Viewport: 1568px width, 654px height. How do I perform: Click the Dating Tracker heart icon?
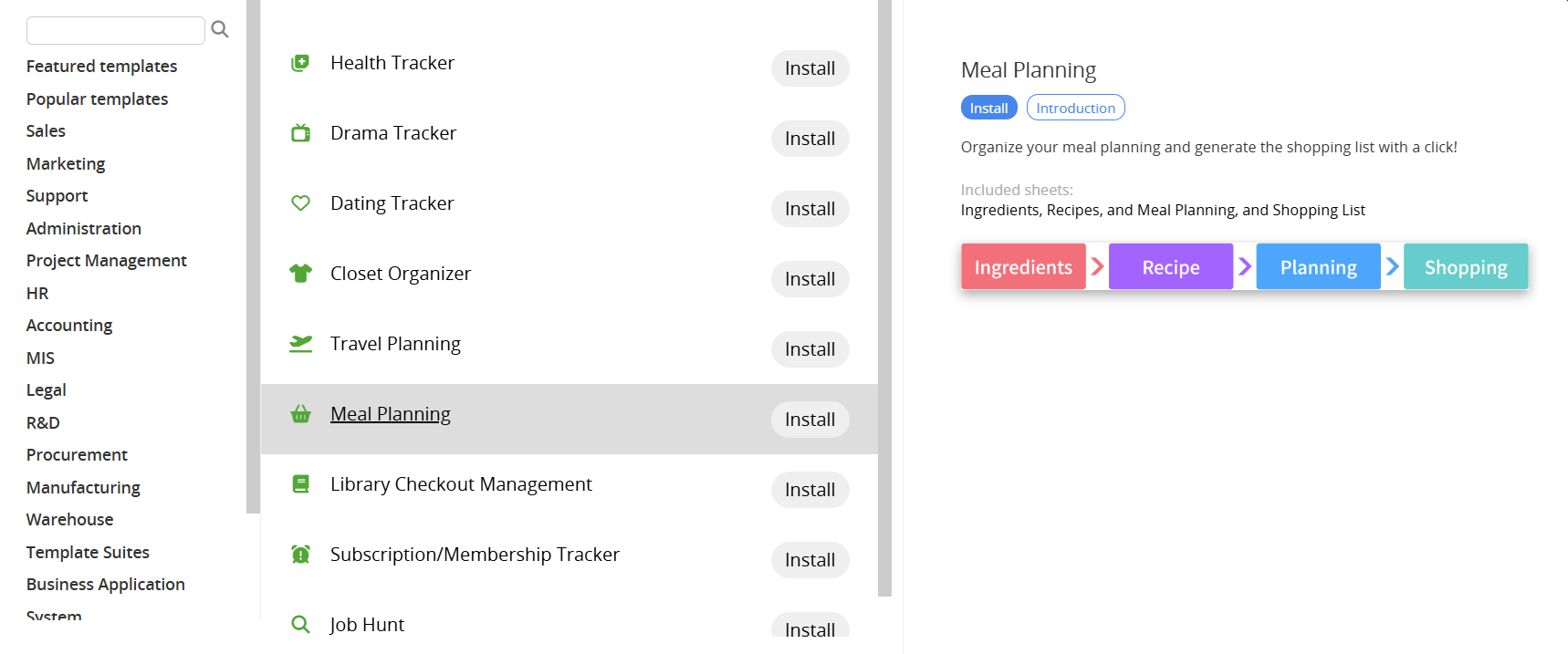[x=300, y=203]
